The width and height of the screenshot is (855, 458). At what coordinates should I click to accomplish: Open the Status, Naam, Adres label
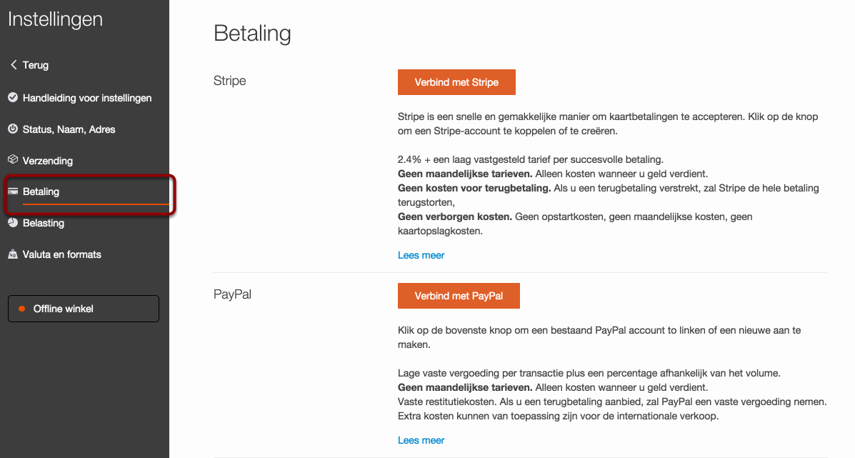coord(68,129)
